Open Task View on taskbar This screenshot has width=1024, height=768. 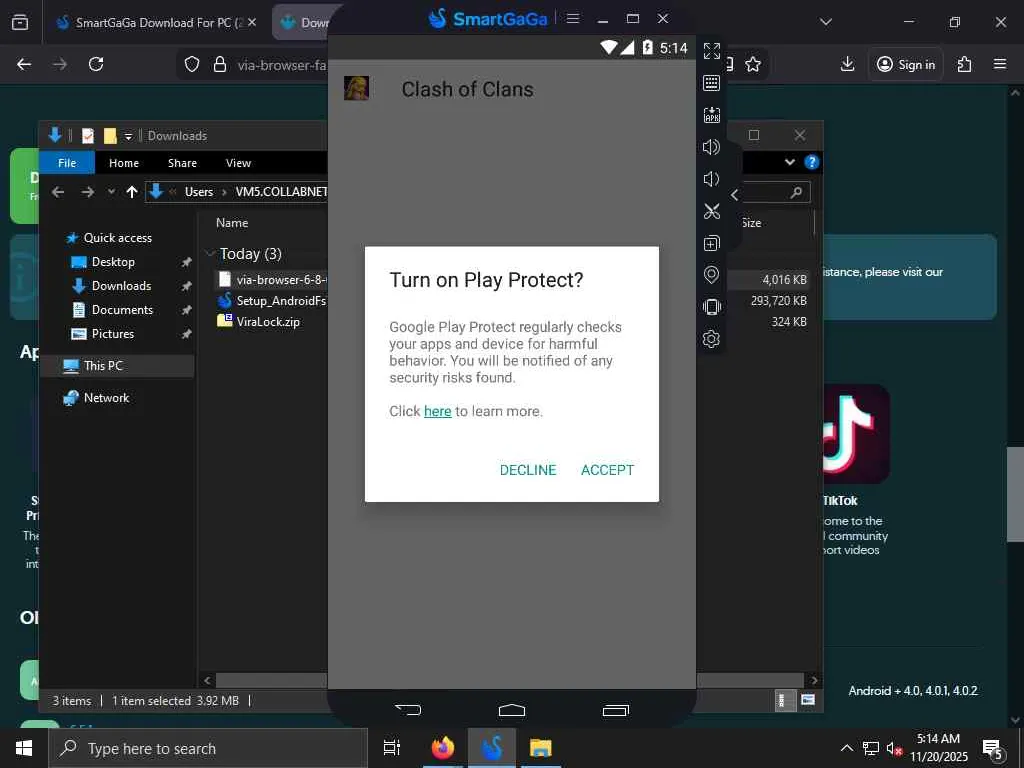392,748
